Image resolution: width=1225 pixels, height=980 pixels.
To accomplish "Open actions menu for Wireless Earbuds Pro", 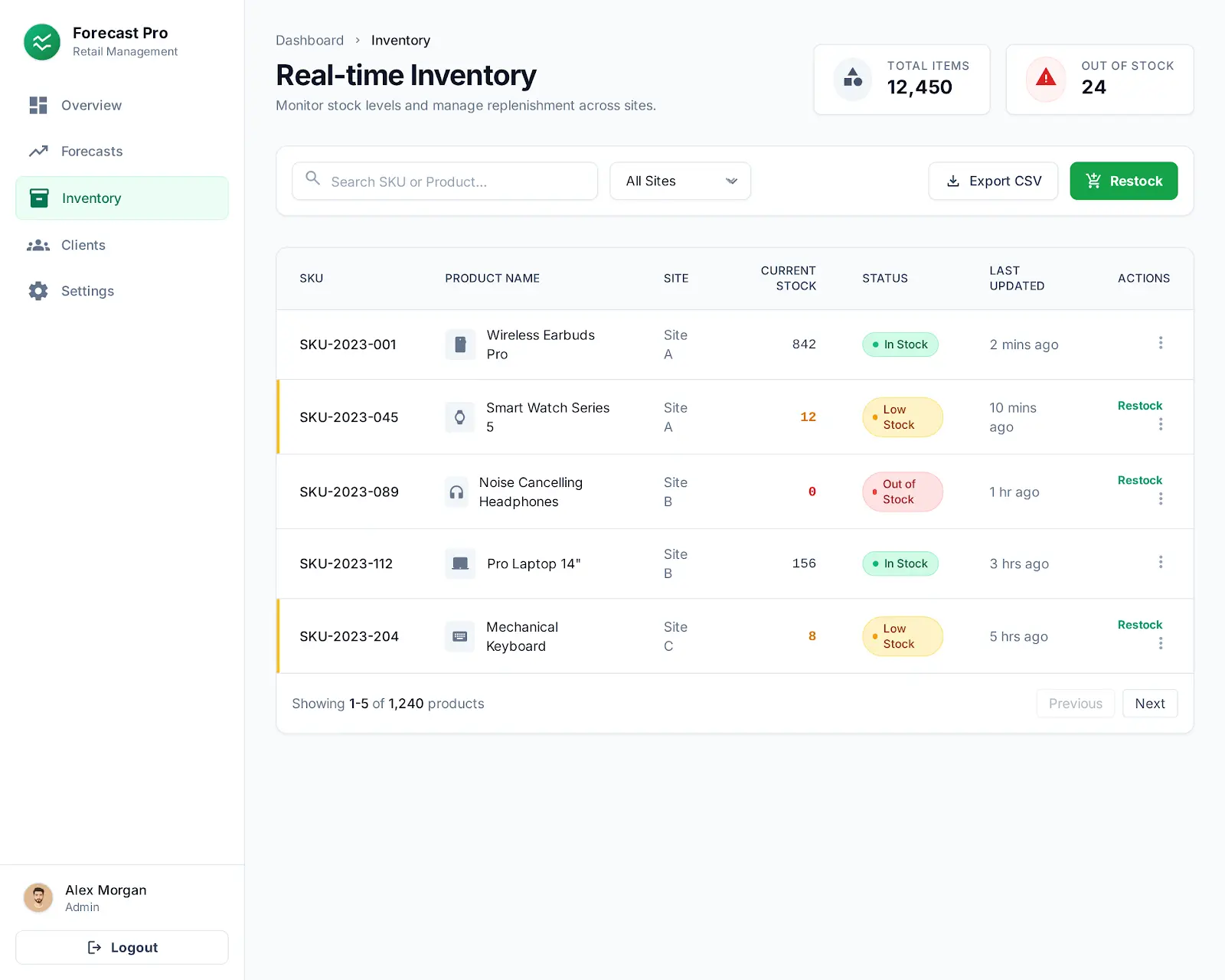I will (1161, 343).
